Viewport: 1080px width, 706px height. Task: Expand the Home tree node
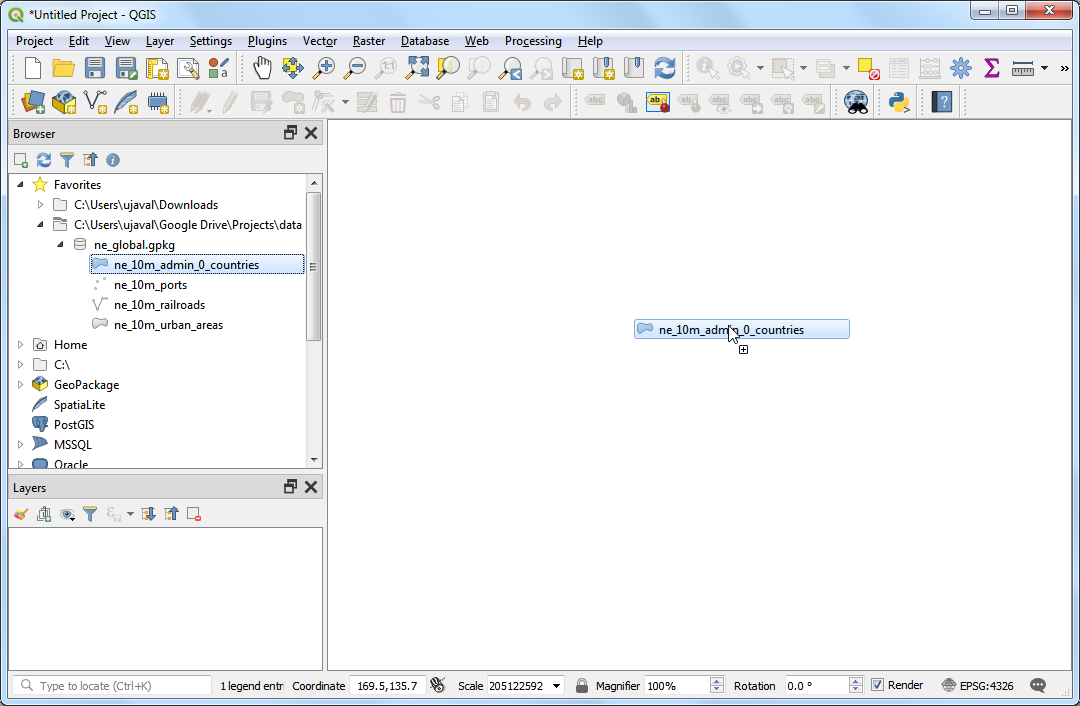pyautogui.click(x=21, y=345)
